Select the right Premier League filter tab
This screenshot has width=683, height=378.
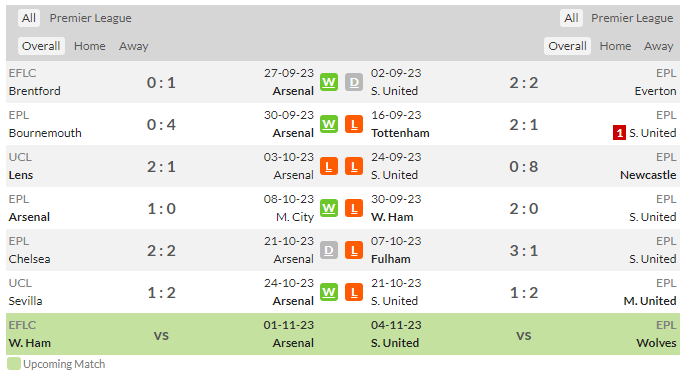(x=632, y=18)
